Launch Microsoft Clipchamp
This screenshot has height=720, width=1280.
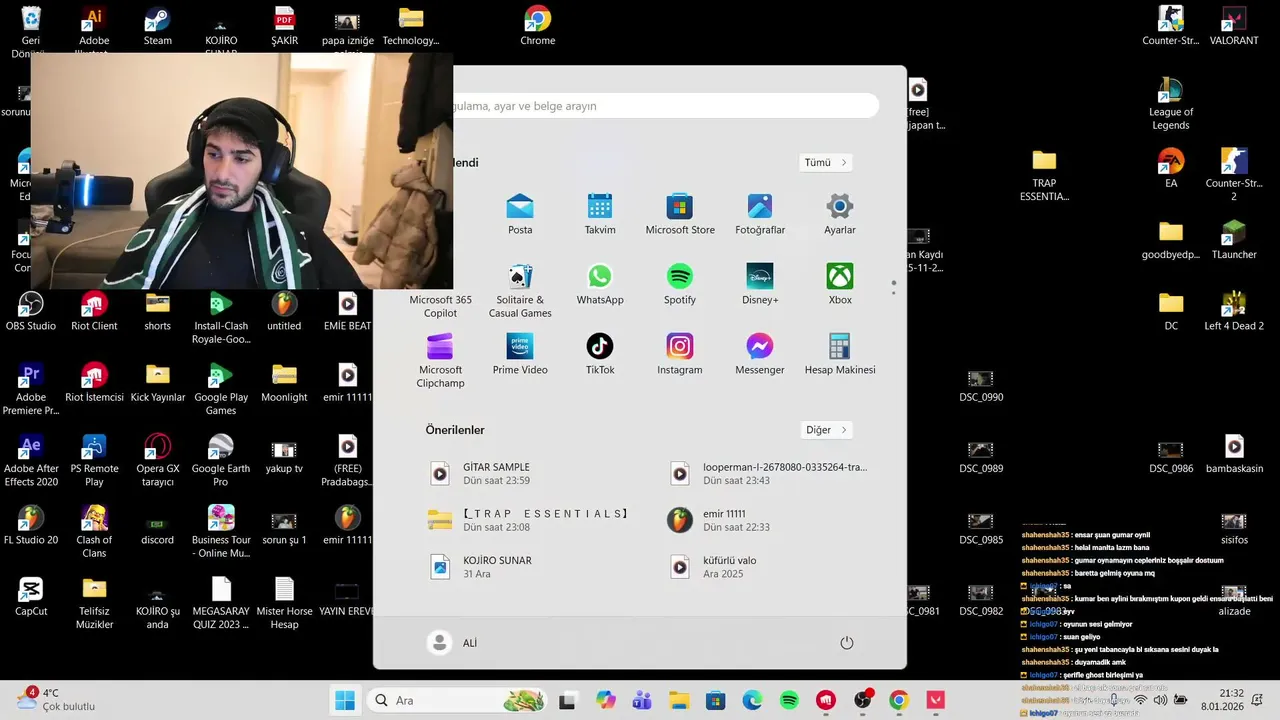pos(440,360)
